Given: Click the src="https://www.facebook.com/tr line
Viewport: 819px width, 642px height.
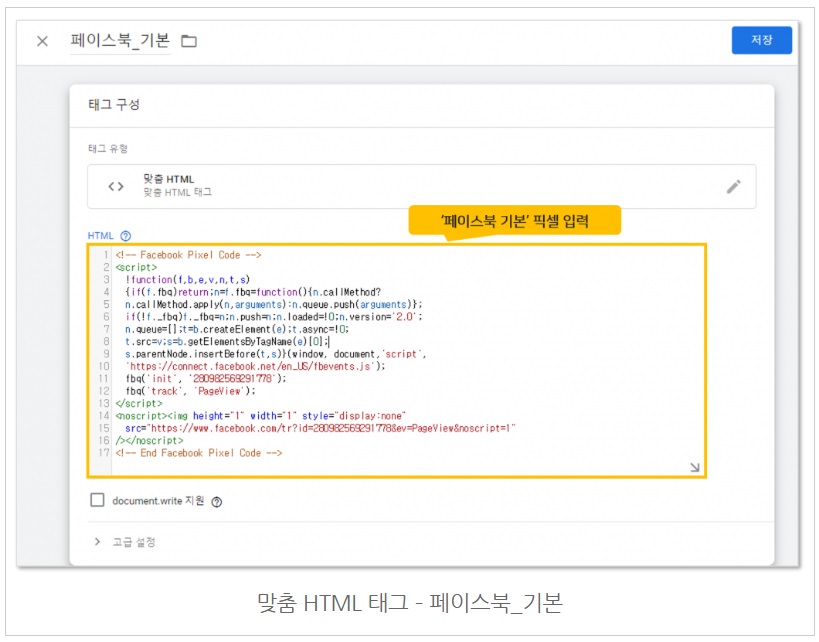Looking at the screenshot, I should pyautogui.click(x=320, y=428).
